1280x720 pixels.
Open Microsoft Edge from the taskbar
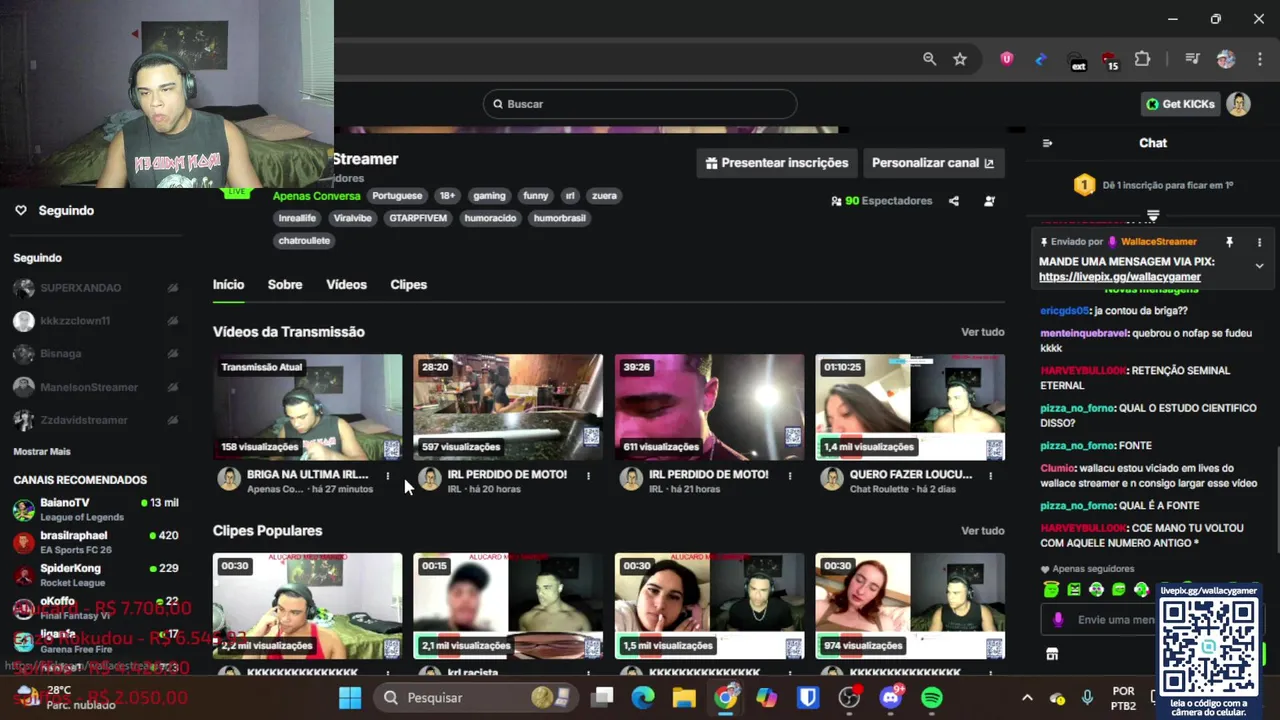643,698
